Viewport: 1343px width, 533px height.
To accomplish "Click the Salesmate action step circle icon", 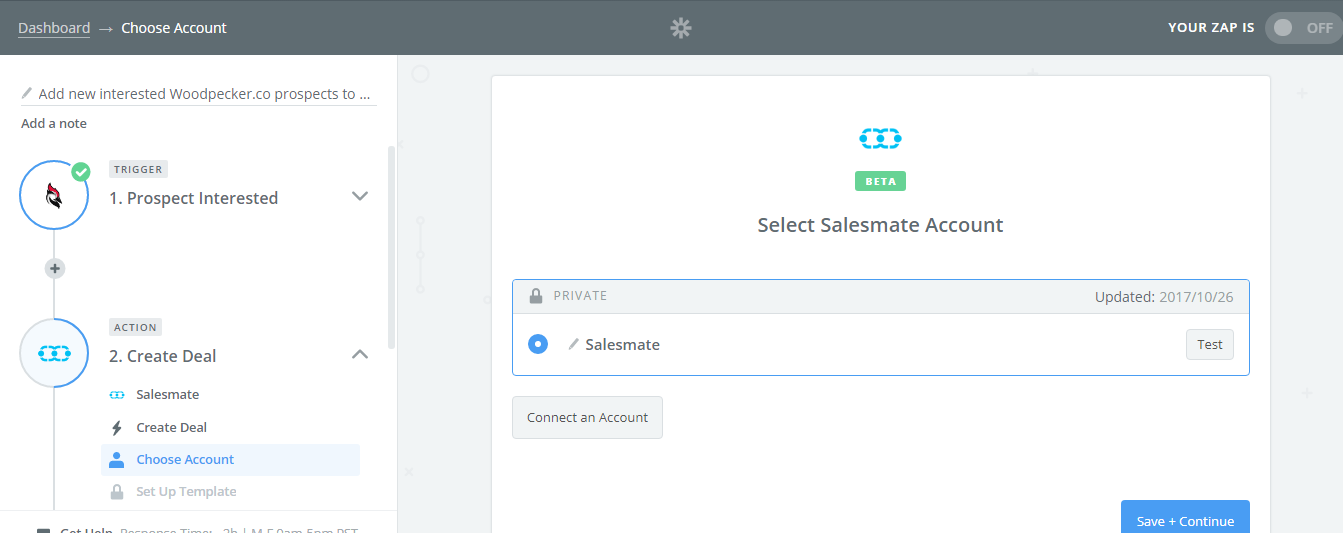I will pos(54,353).
